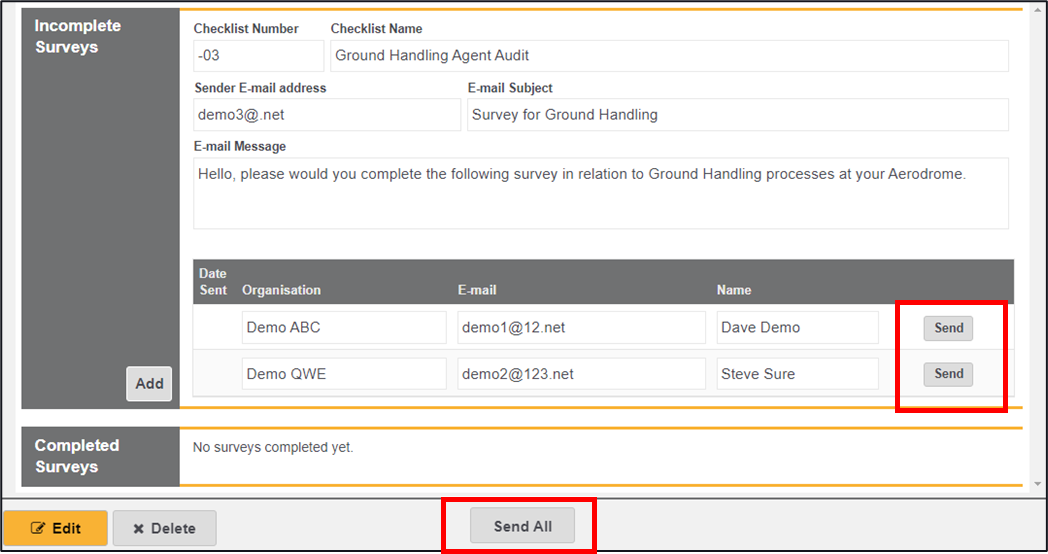This screenshot has width=1048, height=554.
Task: Select the Demo QWE organisation field
Action: click(344, 374)
